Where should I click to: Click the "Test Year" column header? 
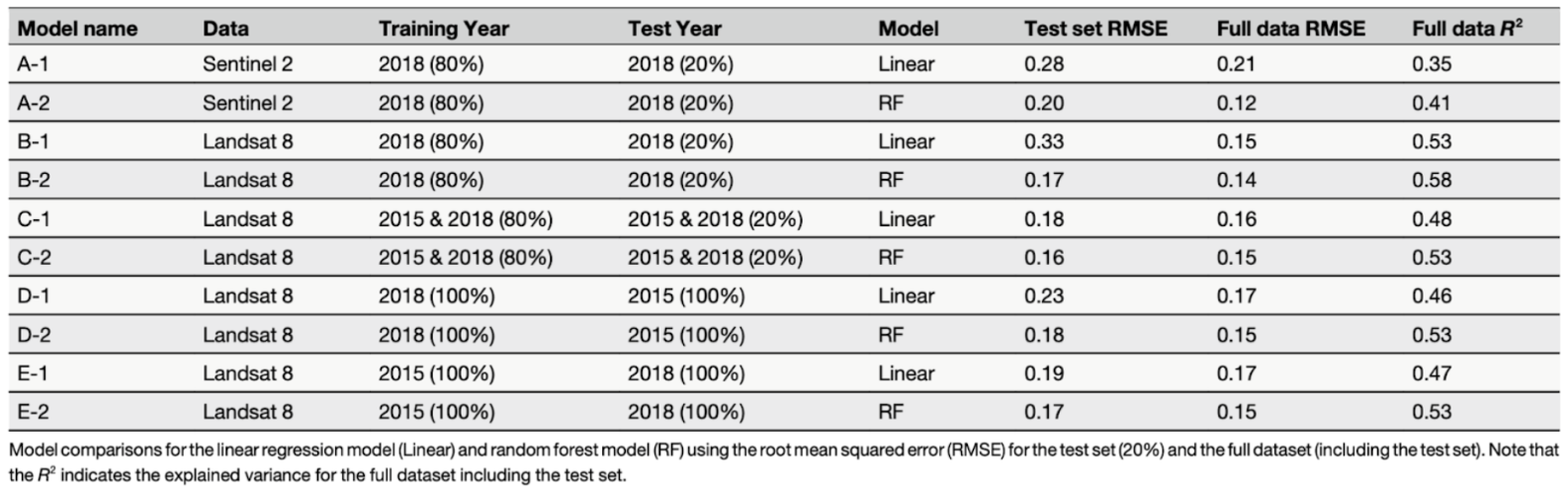(674, 29)
